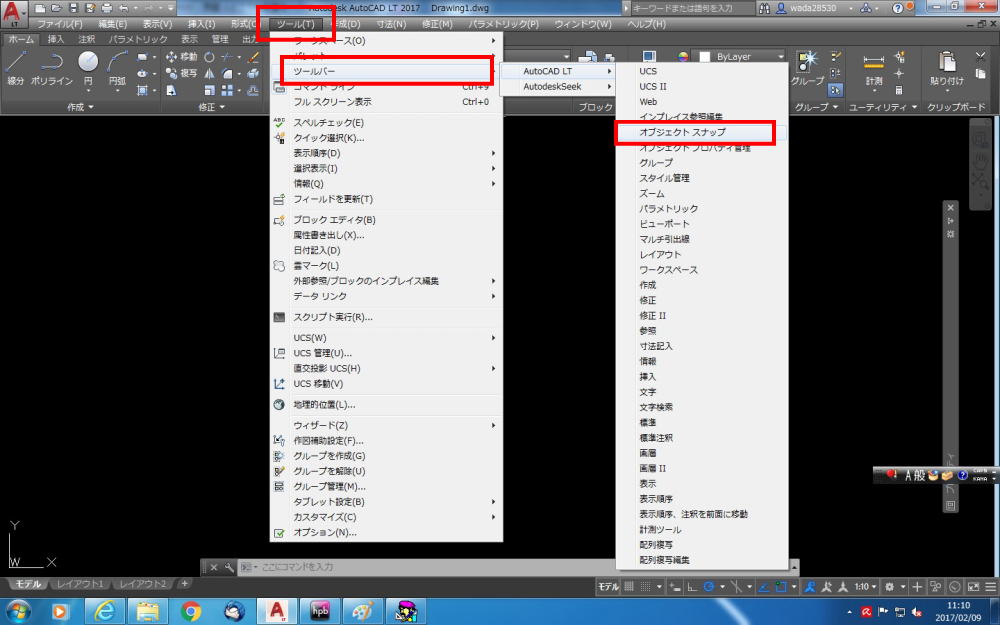Select the Arc (円弧) drawing tool
This screenshot has height=625, width=1000.
(x=117, y=68)
